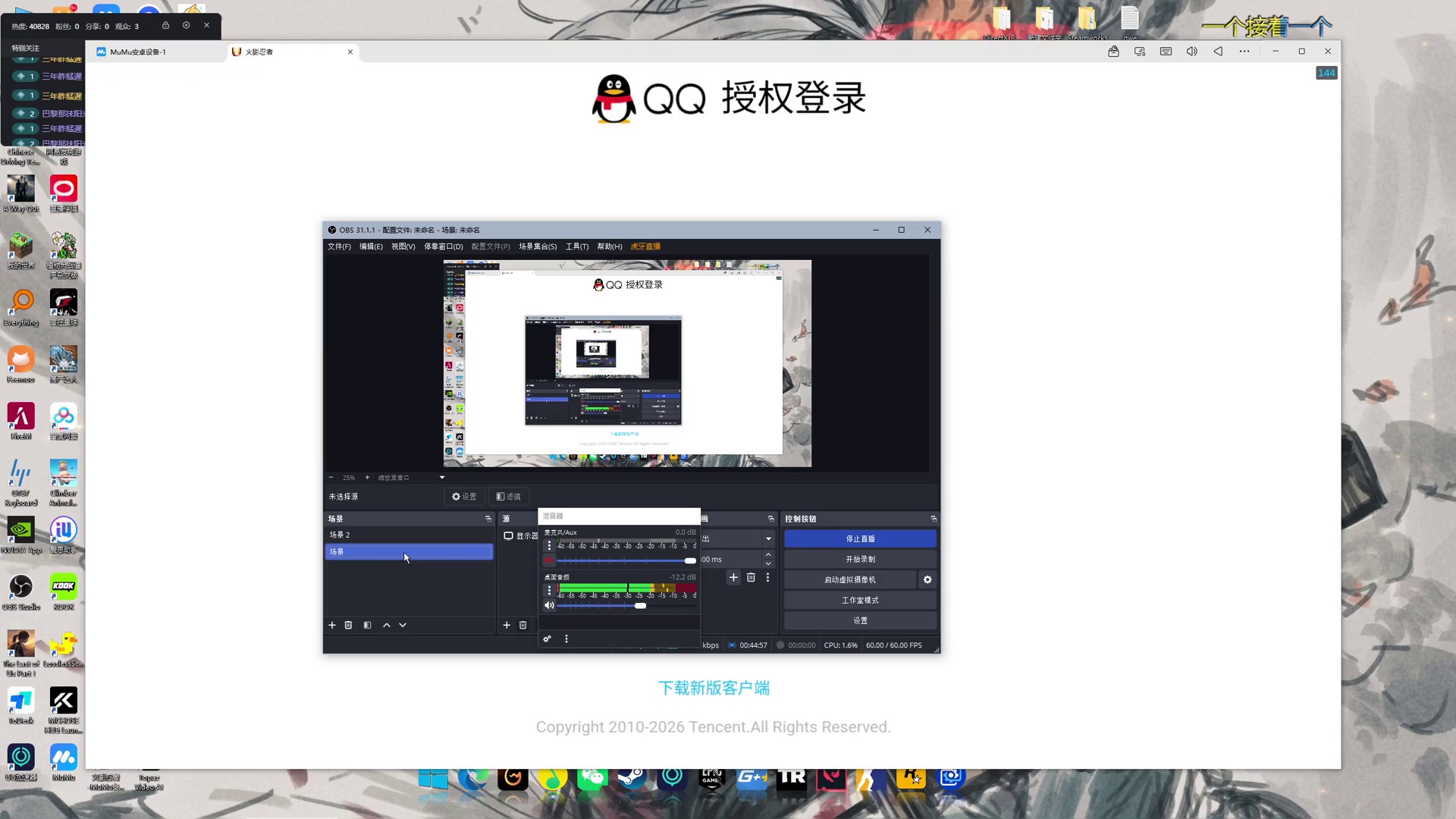Undock the scene transitions panel
This screenshot has height=819, width=1456.
pos(770,519)
